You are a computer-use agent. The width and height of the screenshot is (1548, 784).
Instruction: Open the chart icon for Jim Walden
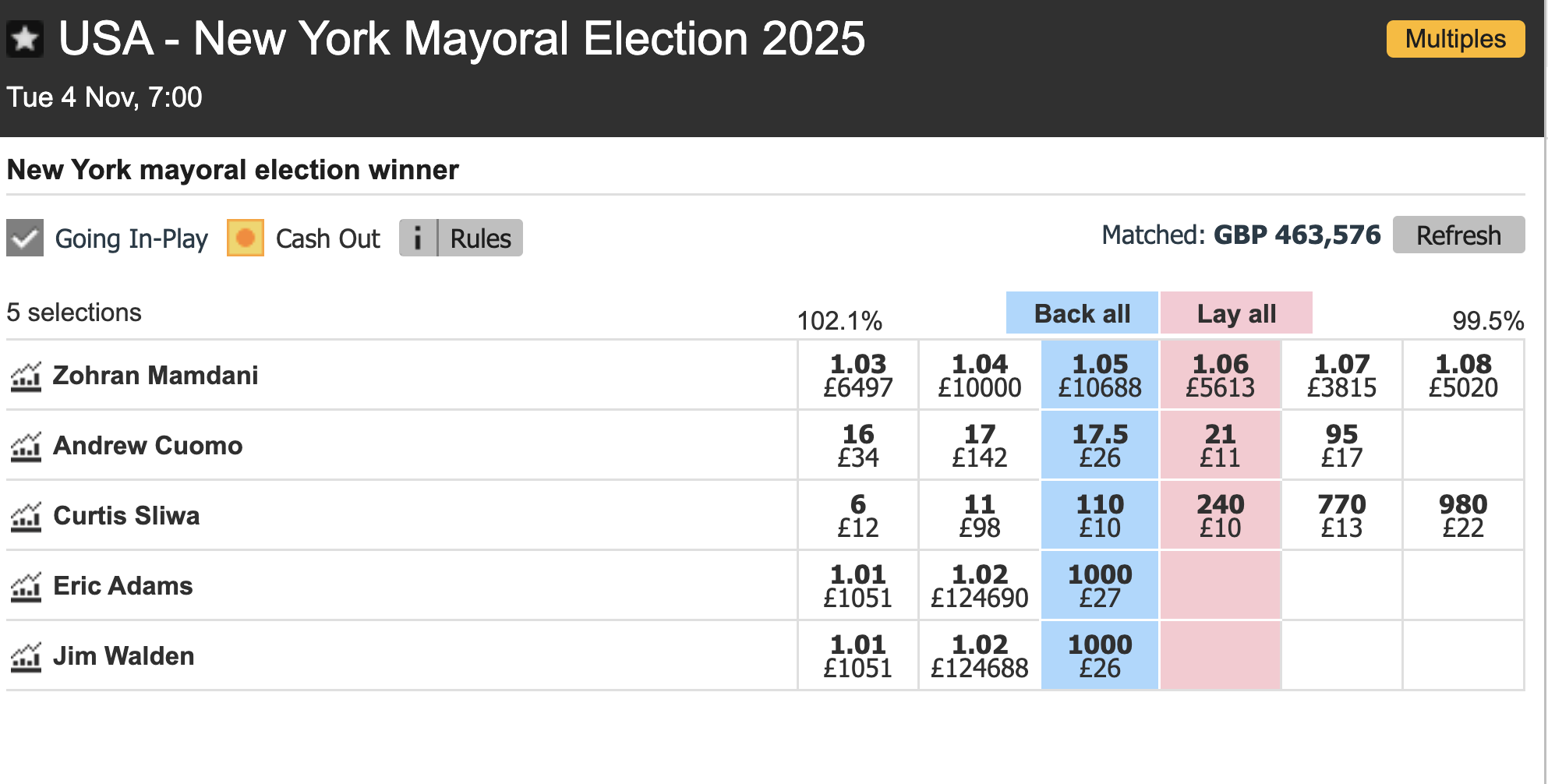click(x=26, y=657)
